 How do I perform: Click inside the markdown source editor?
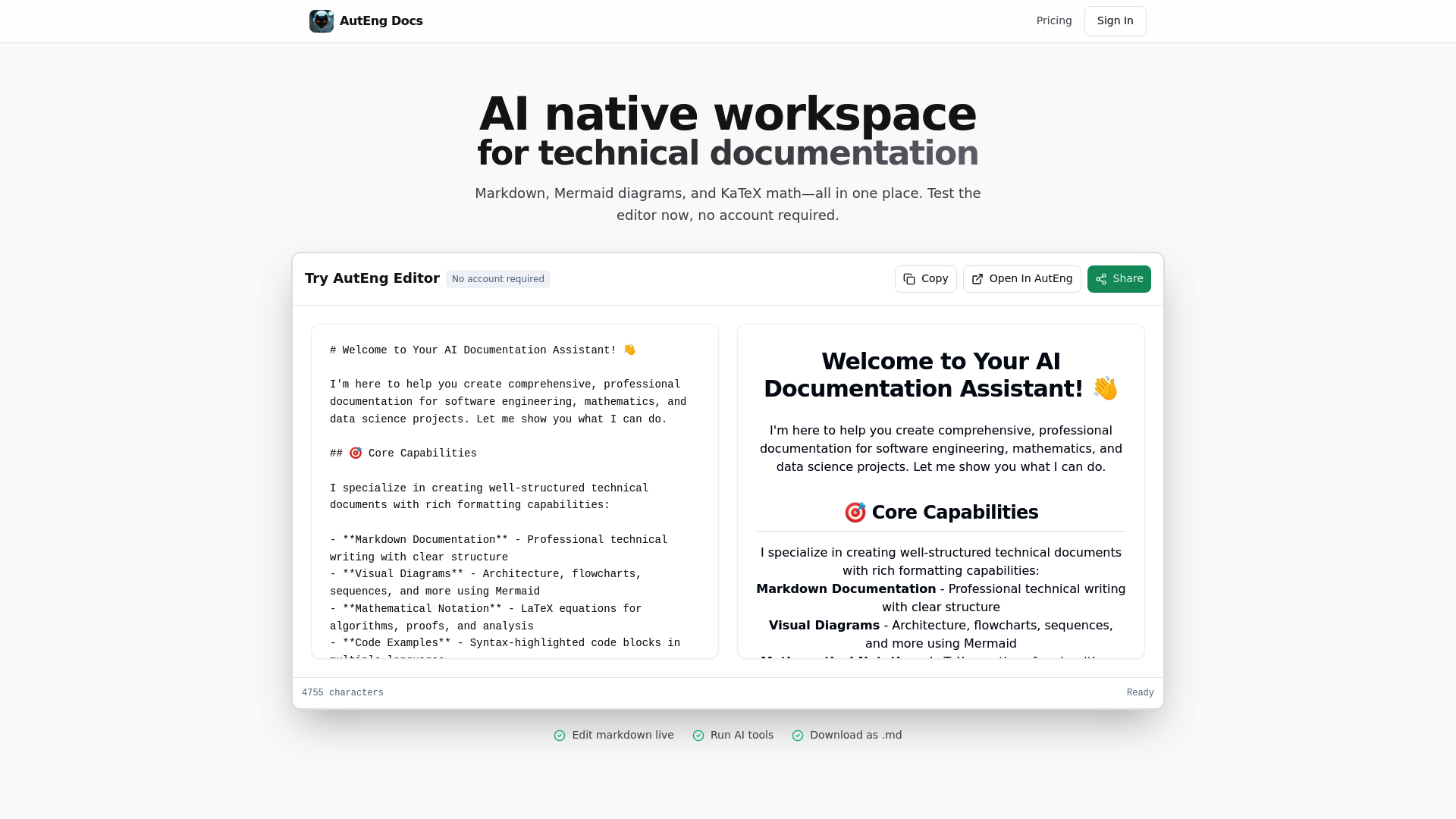(515, 491)
